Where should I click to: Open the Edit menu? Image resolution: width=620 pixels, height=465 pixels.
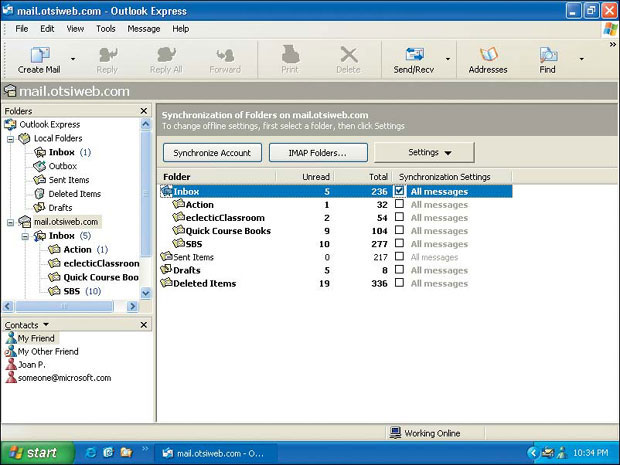47,29
